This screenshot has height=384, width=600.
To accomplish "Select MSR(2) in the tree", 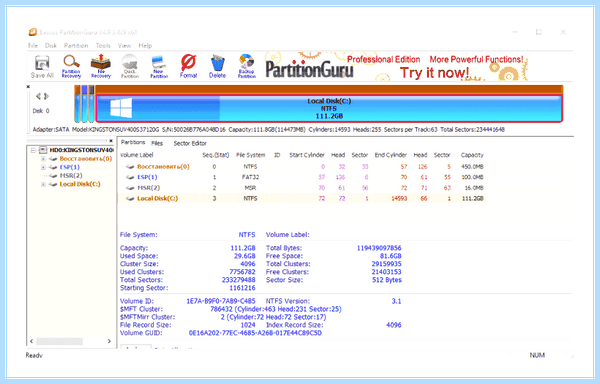I will pos(71,176).
